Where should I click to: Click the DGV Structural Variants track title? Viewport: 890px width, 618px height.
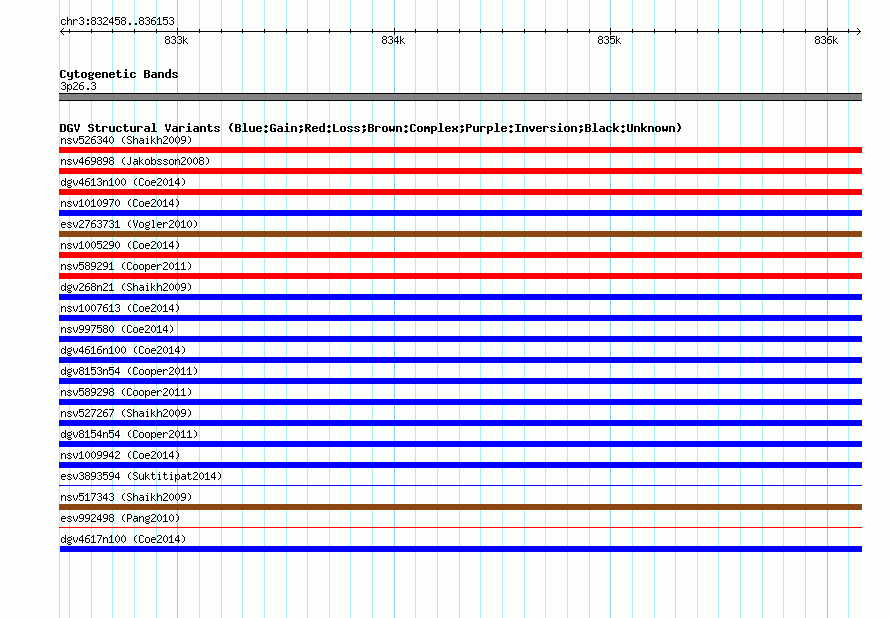click(x=371, y=128)
